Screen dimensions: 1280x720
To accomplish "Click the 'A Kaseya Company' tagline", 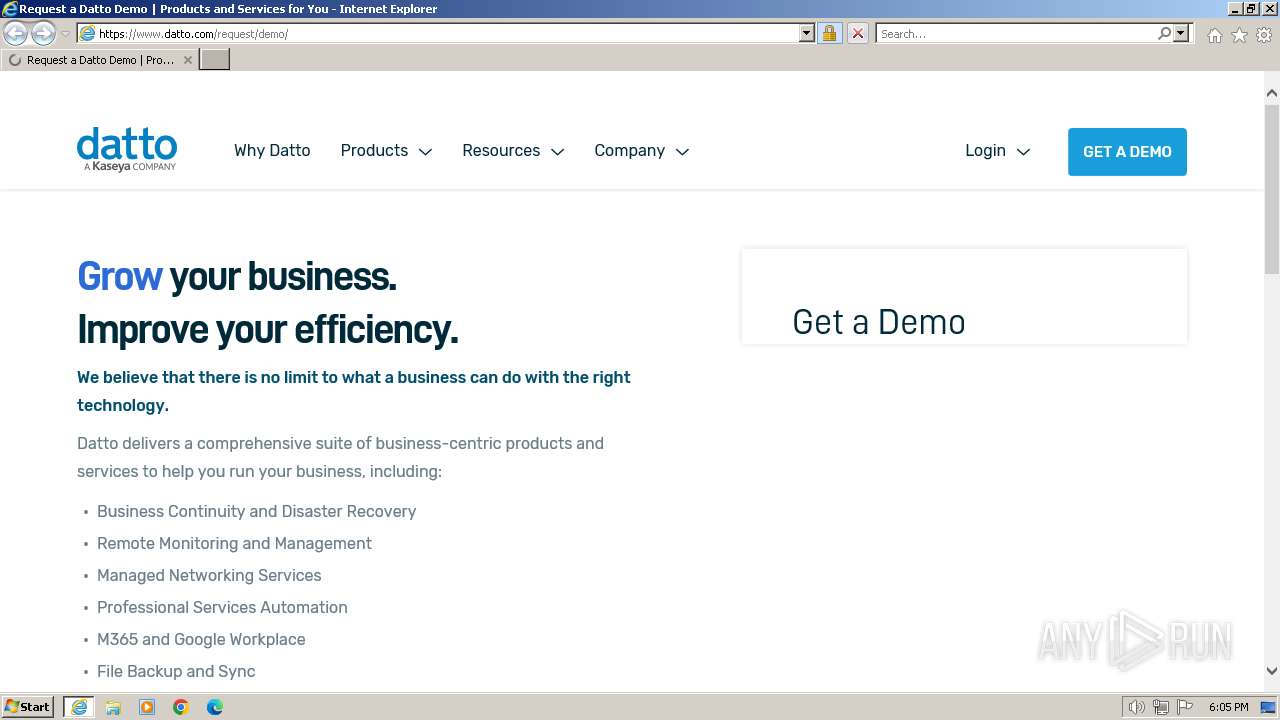I will (x=130, y=167).
